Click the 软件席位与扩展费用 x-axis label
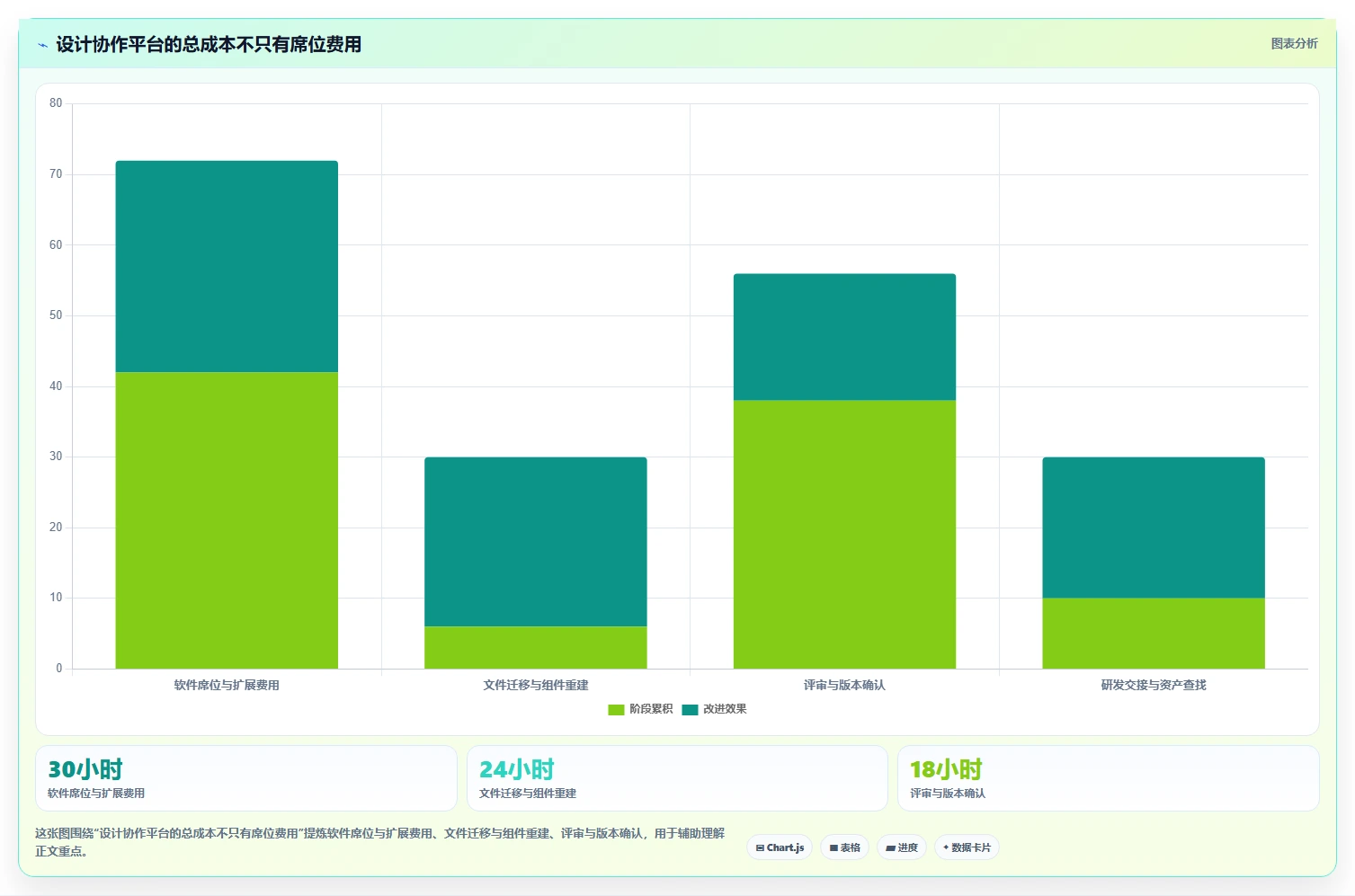This screenshot has height=896, width=1355. point(227,685)
